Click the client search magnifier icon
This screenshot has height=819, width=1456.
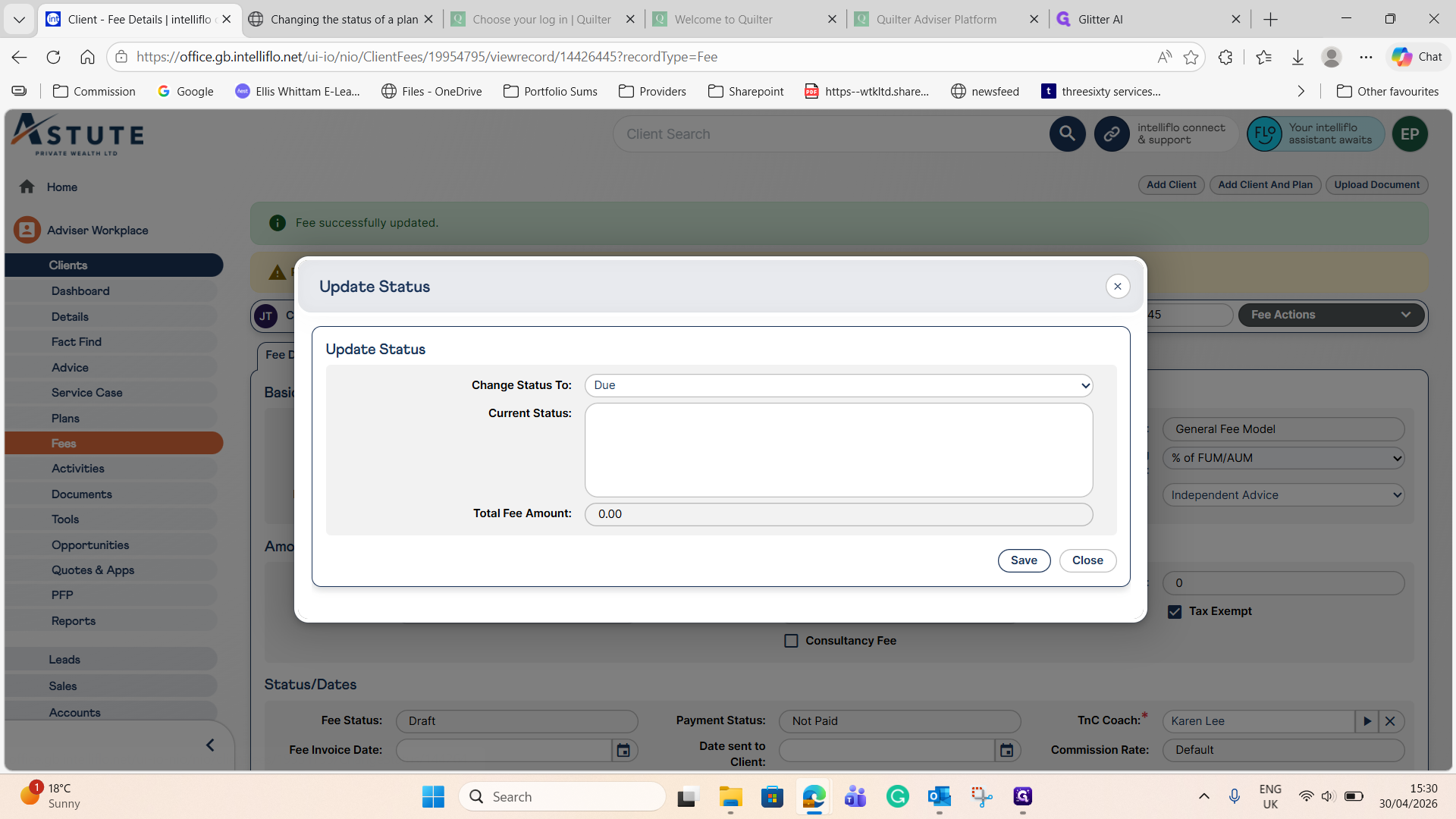pos(1067,134)
